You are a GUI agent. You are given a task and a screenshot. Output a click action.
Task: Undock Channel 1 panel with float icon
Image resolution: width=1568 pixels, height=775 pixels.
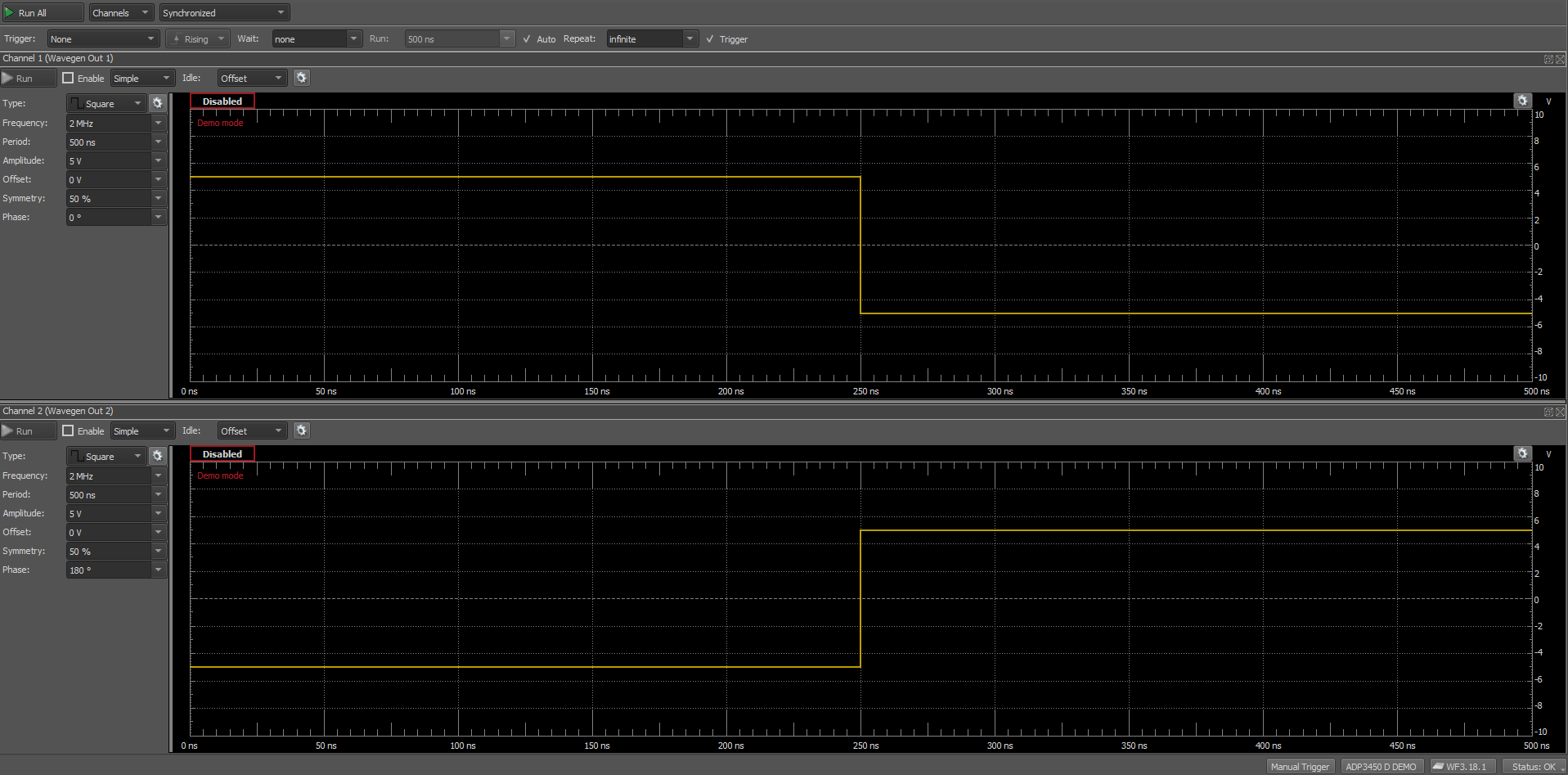tap(1548, 59)
